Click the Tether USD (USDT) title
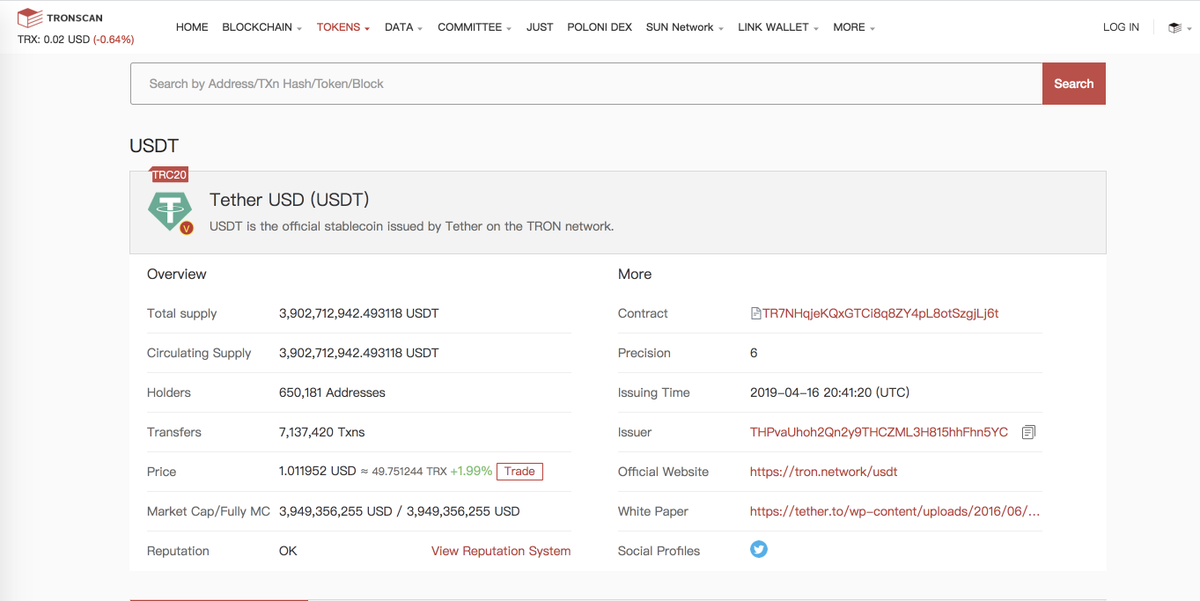The width and height of the screenshot is (1200, 601). pos(289,200)
